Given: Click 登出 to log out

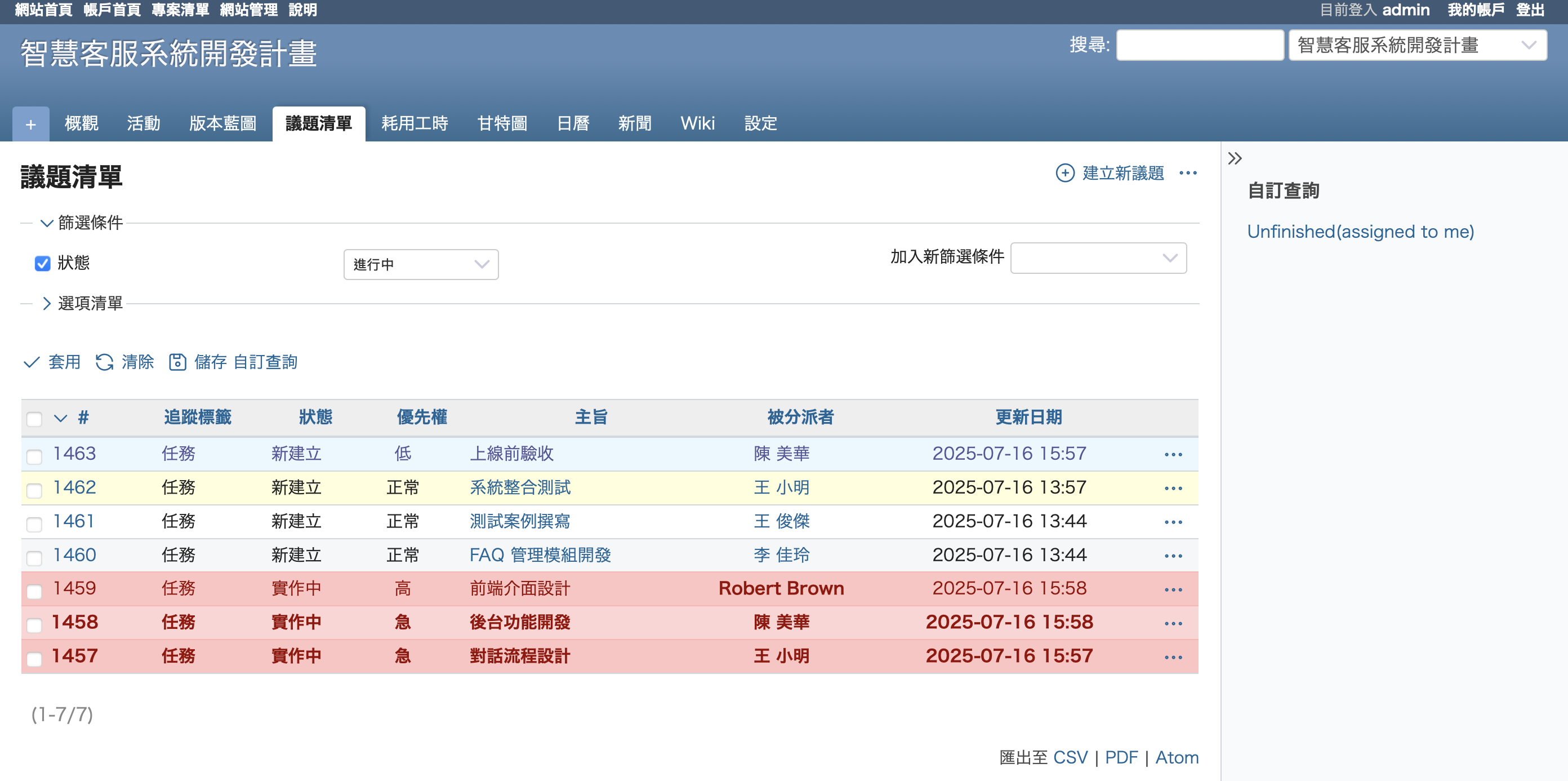Looking at the screenshot, I should (x=1530, y=10).
